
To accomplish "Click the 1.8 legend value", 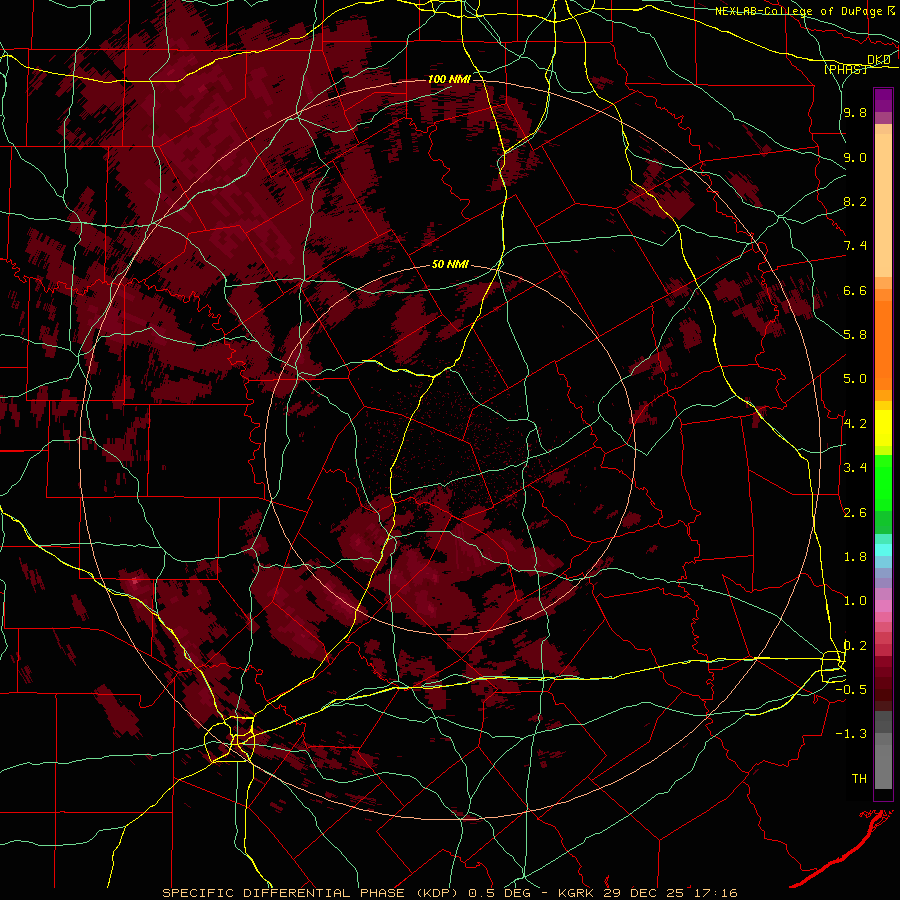I will (x=855, y=557).
